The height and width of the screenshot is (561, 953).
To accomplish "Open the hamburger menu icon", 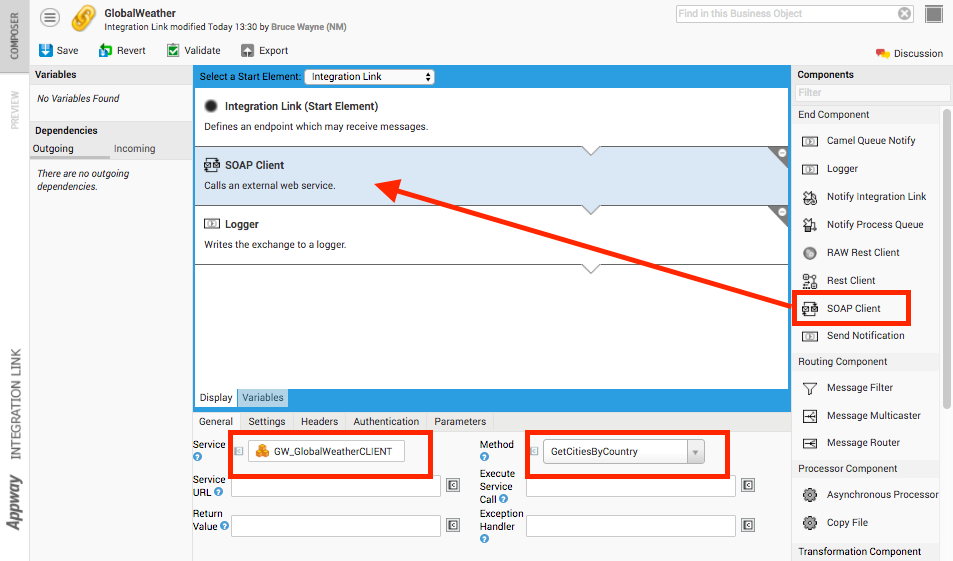I will pos(50,18).
